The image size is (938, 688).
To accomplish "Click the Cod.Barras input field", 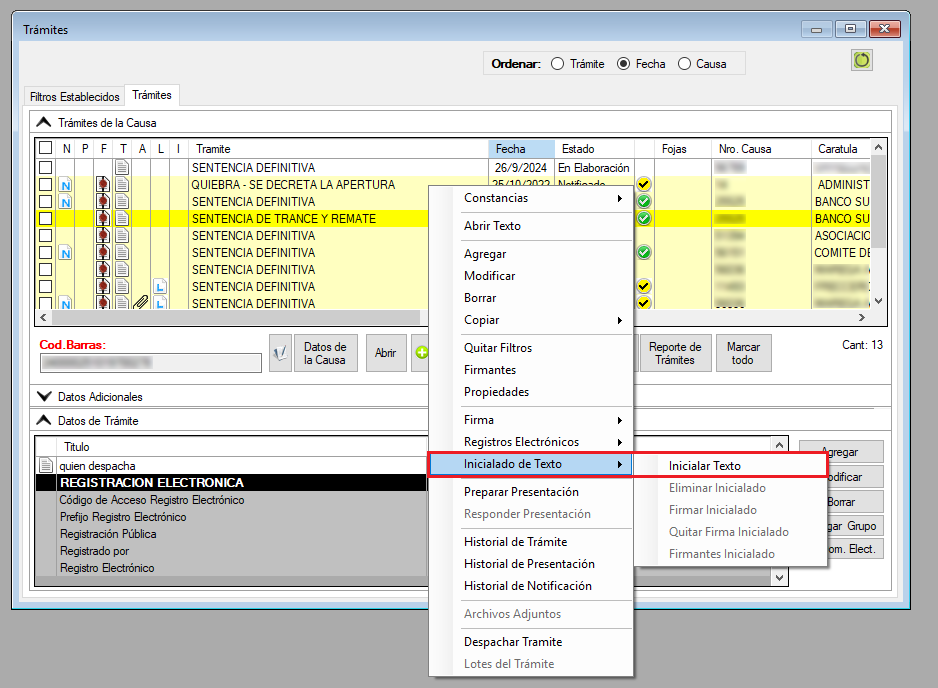I will (x=149, y=362).
